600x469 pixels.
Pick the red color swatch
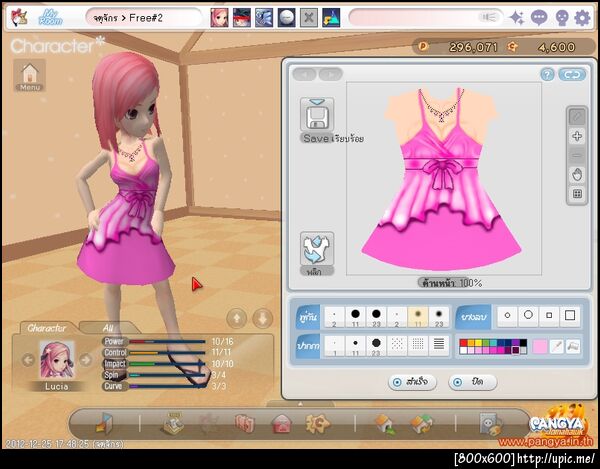463,343
